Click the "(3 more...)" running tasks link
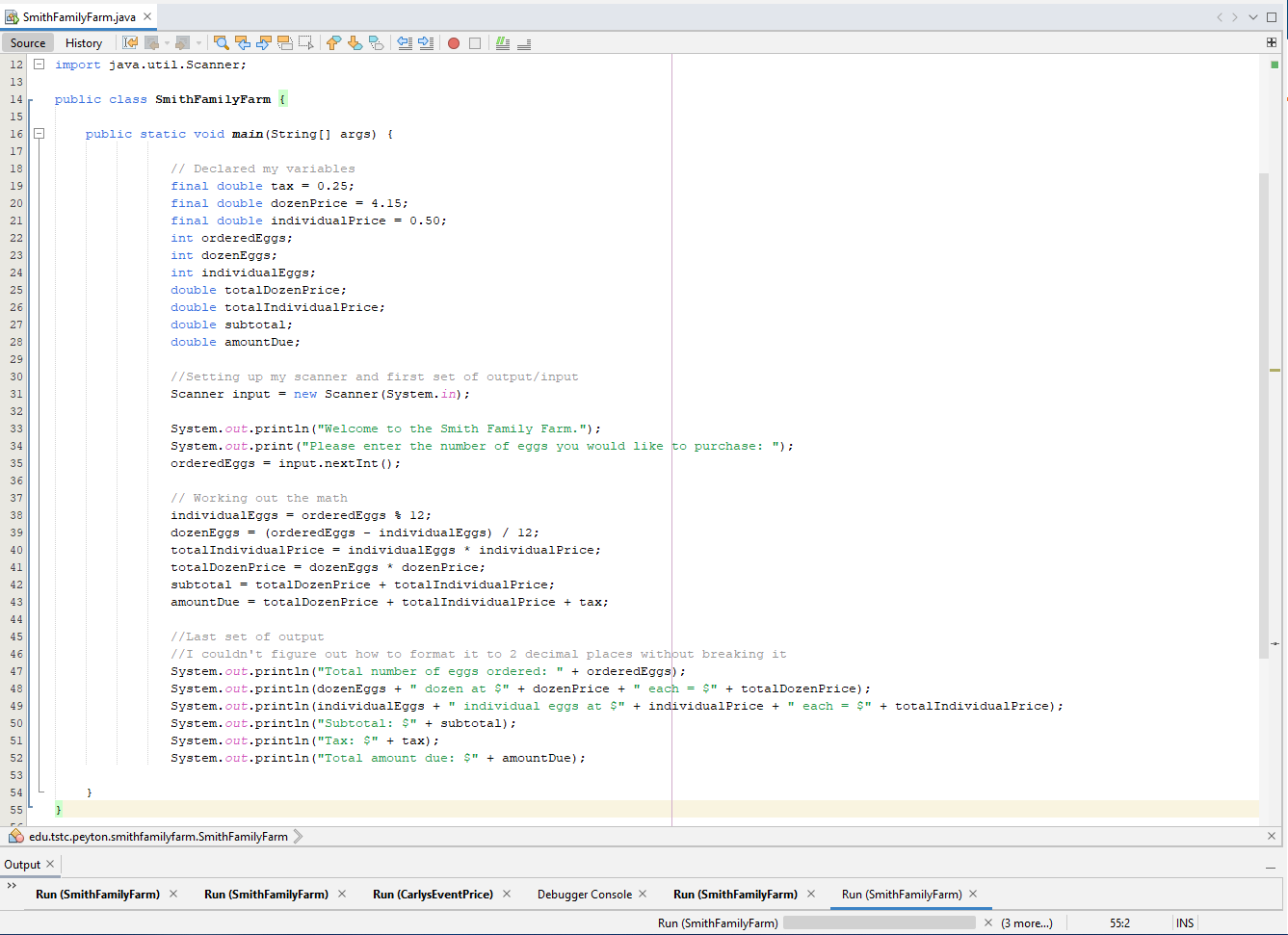This screenshot has width=1288, height=935. pyautogui.click(x=1026, y=923)
